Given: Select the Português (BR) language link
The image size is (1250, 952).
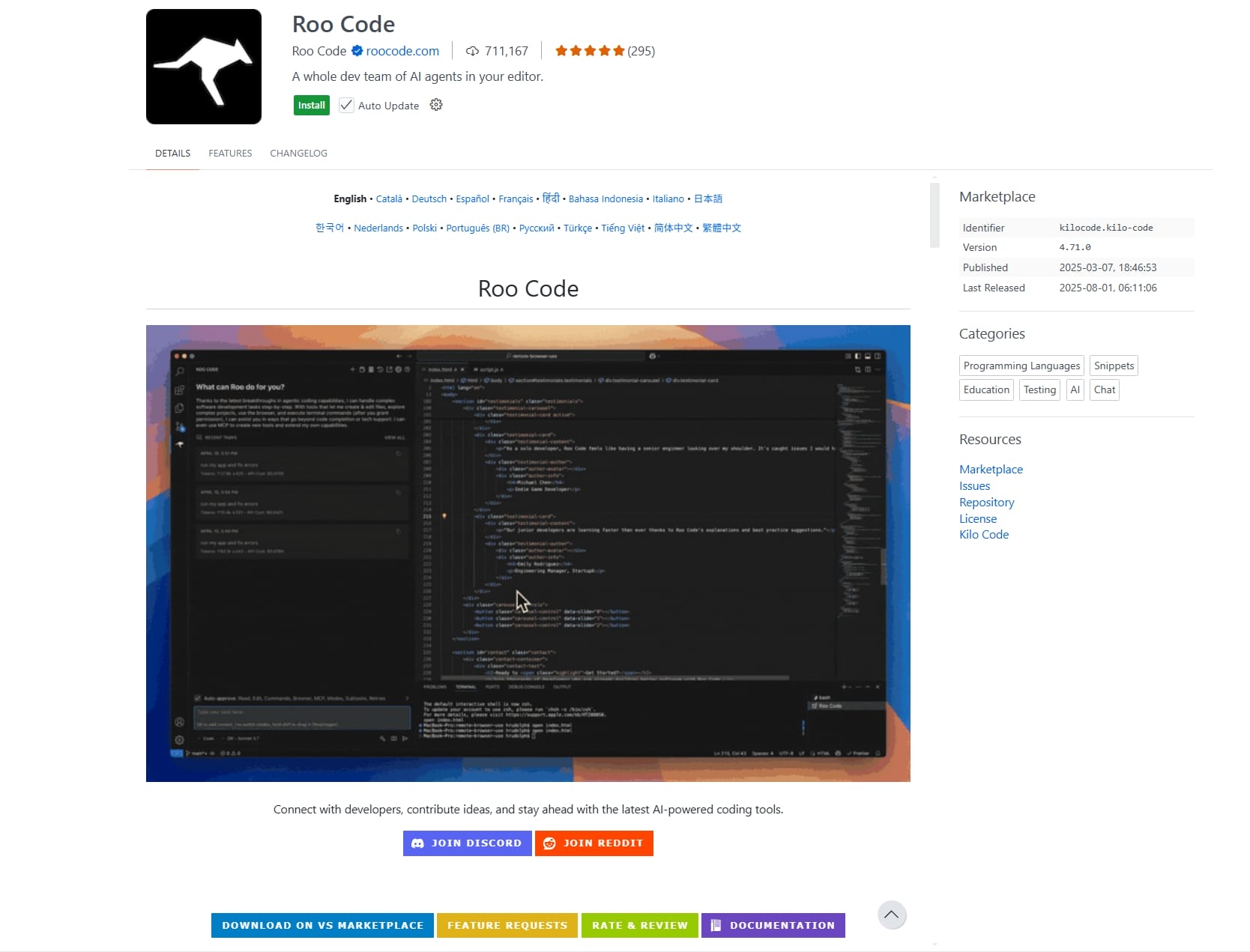Looking at the screenshot, I should coord(478,228).
